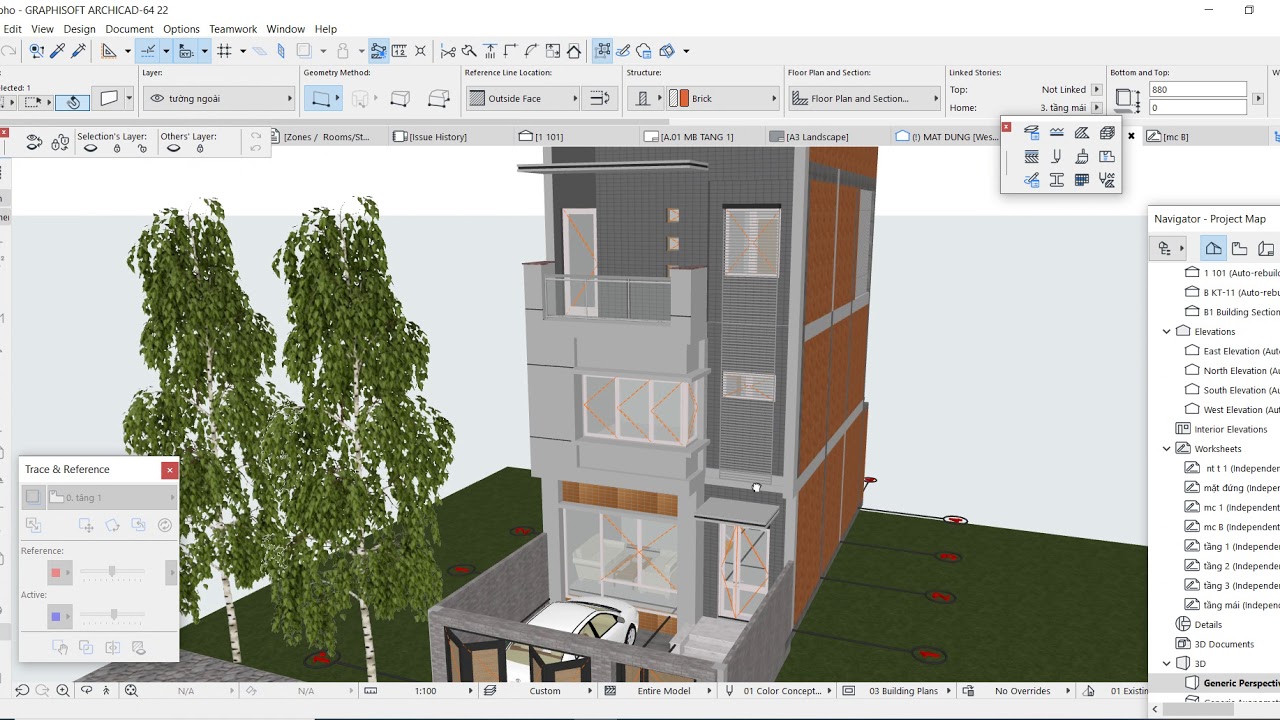Toggle the grid snap icon in toolbar

[225, 50]
